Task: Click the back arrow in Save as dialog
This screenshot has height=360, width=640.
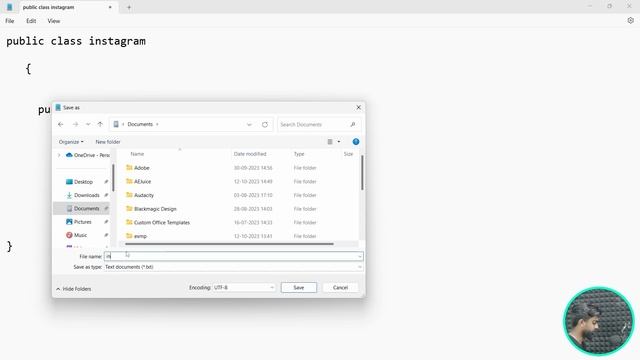Action: tap(61, 124)
